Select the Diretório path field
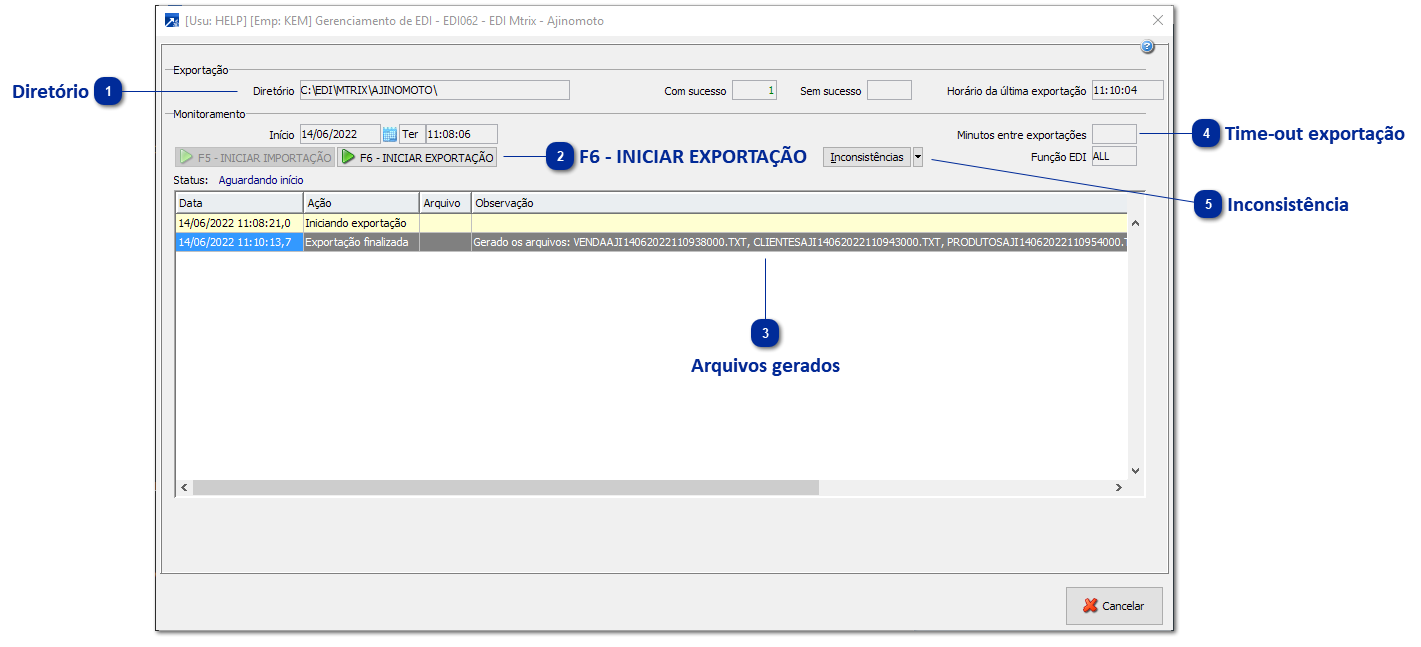This screenshot has width=1421, height=647. pyautogui.click(x=434, y=89)
